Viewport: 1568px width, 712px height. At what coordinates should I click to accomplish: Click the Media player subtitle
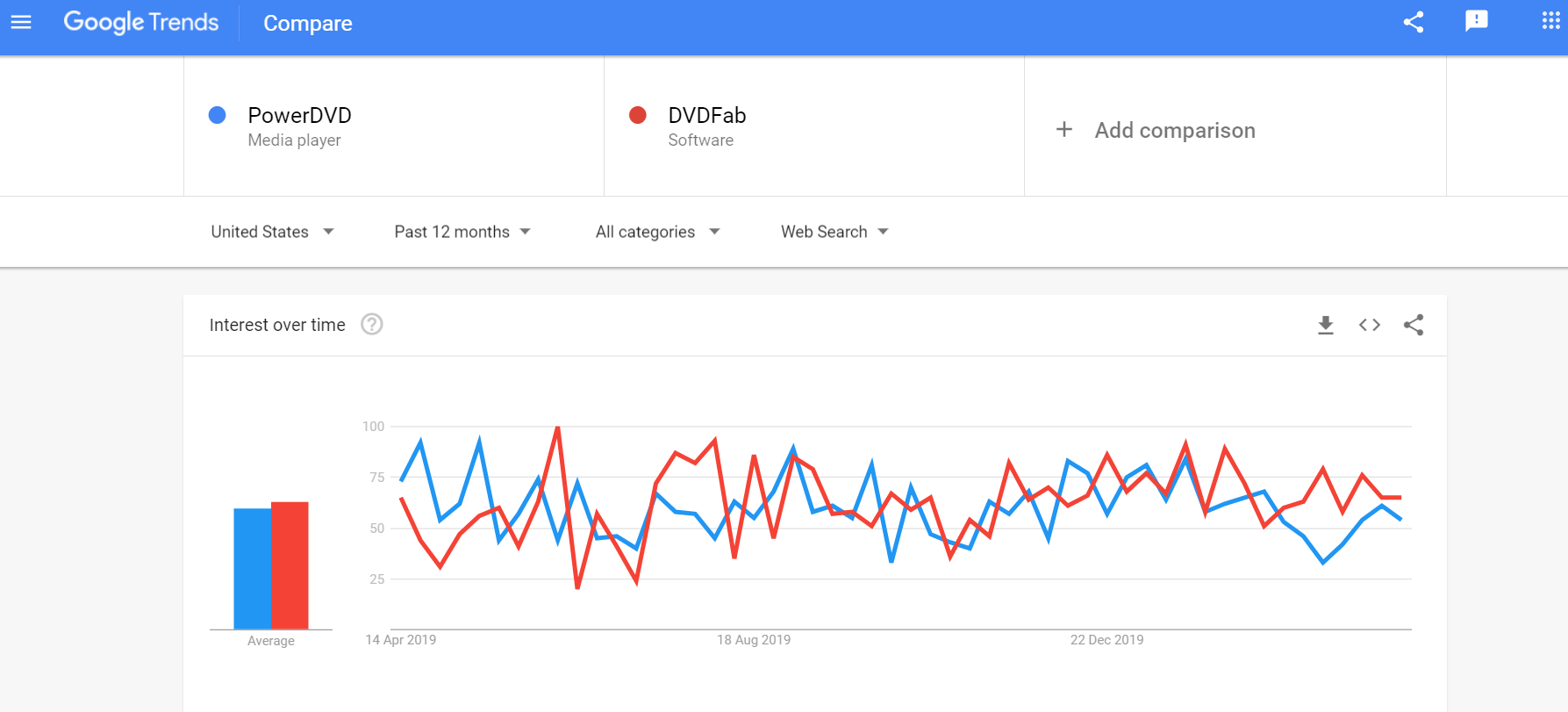[294, 140]
